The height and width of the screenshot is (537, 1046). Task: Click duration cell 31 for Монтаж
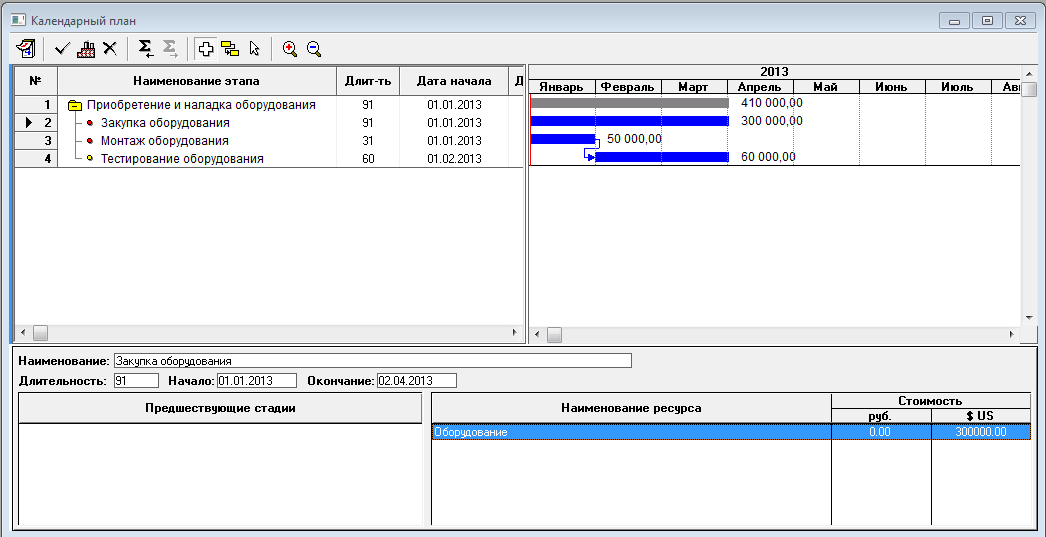(368, 141)
